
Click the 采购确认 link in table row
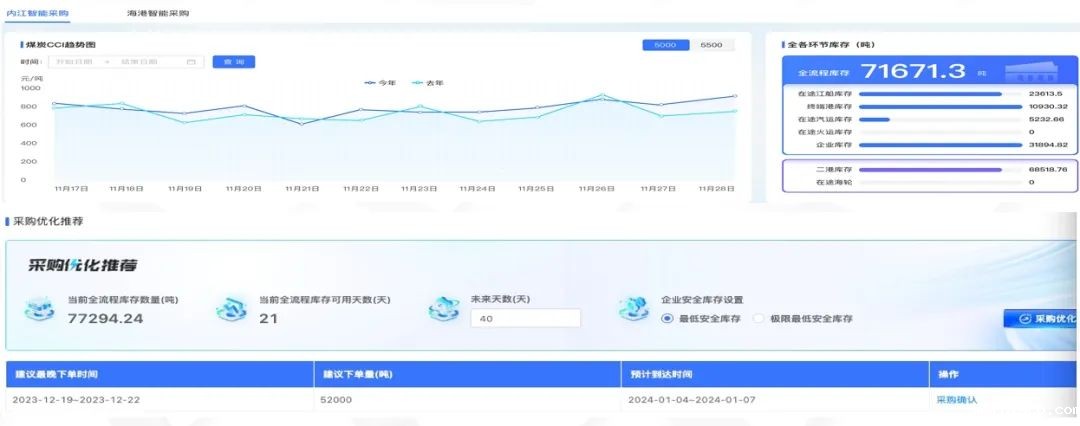tap(956, 400)
